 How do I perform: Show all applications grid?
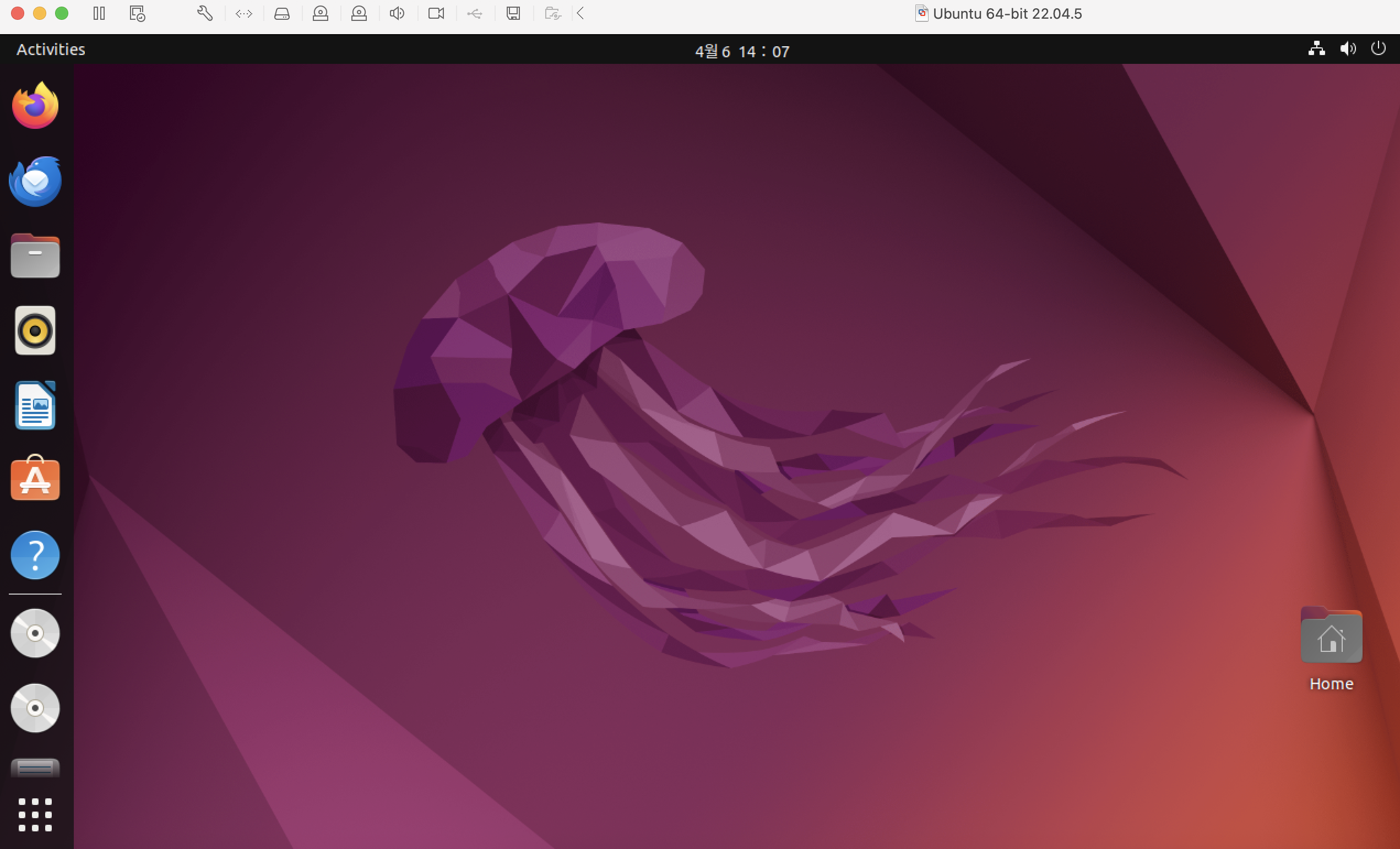pyautogui.click(x=35, y=814)
